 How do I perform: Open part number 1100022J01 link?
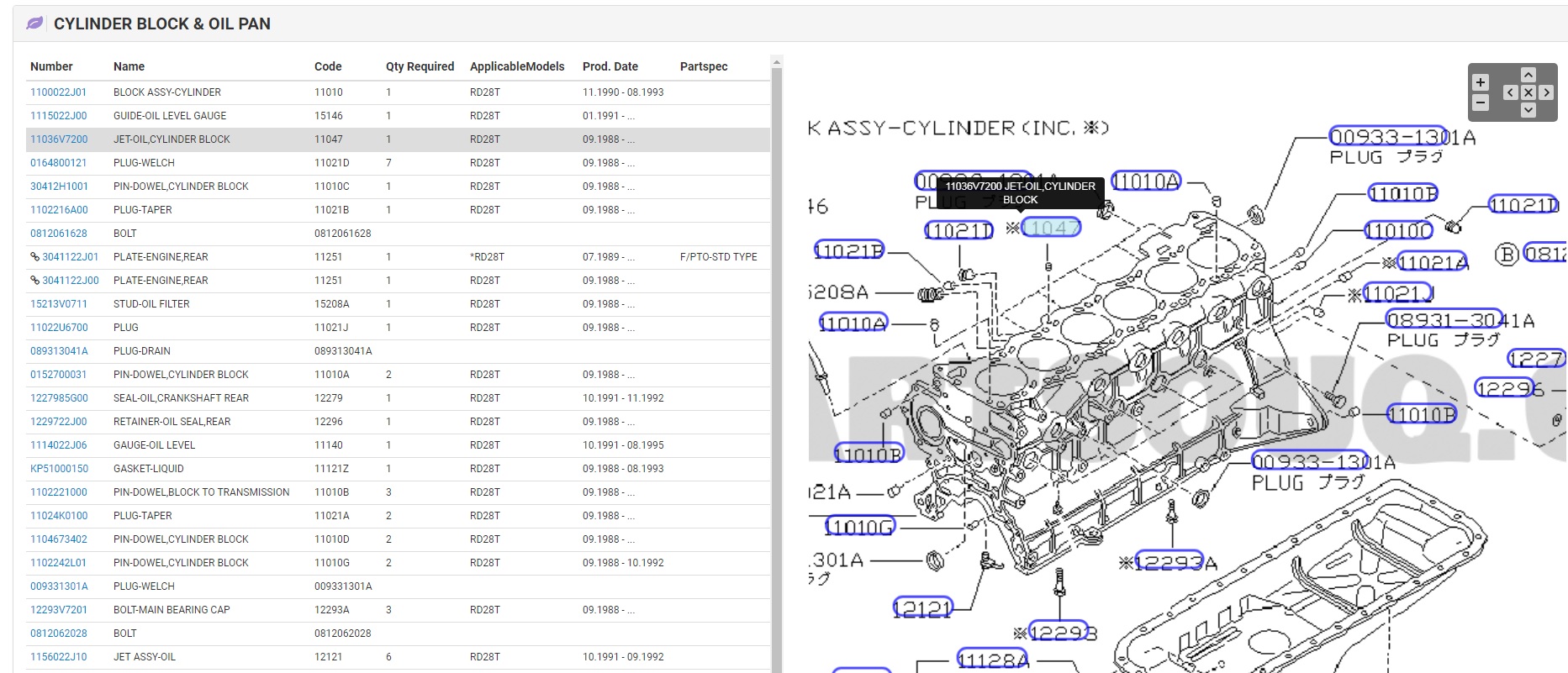[58, 92]
